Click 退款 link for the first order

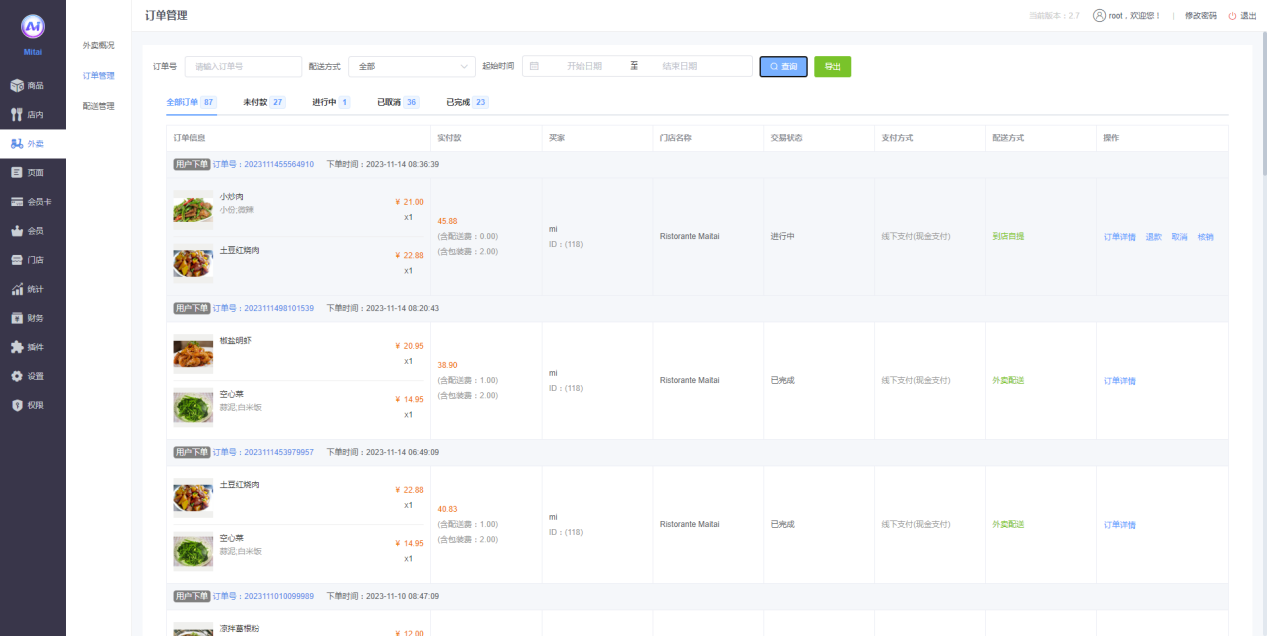coord(1153,237)
